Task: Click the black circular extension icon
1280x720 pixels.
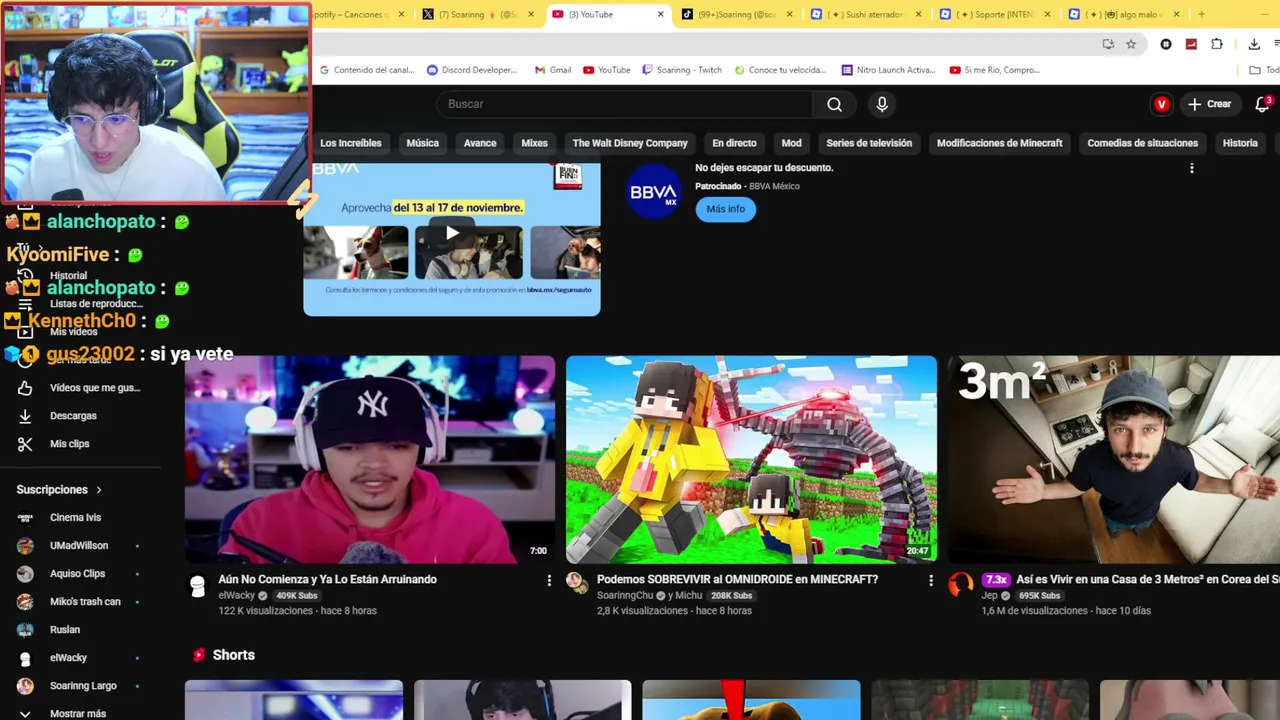Action: point(1166,44)
